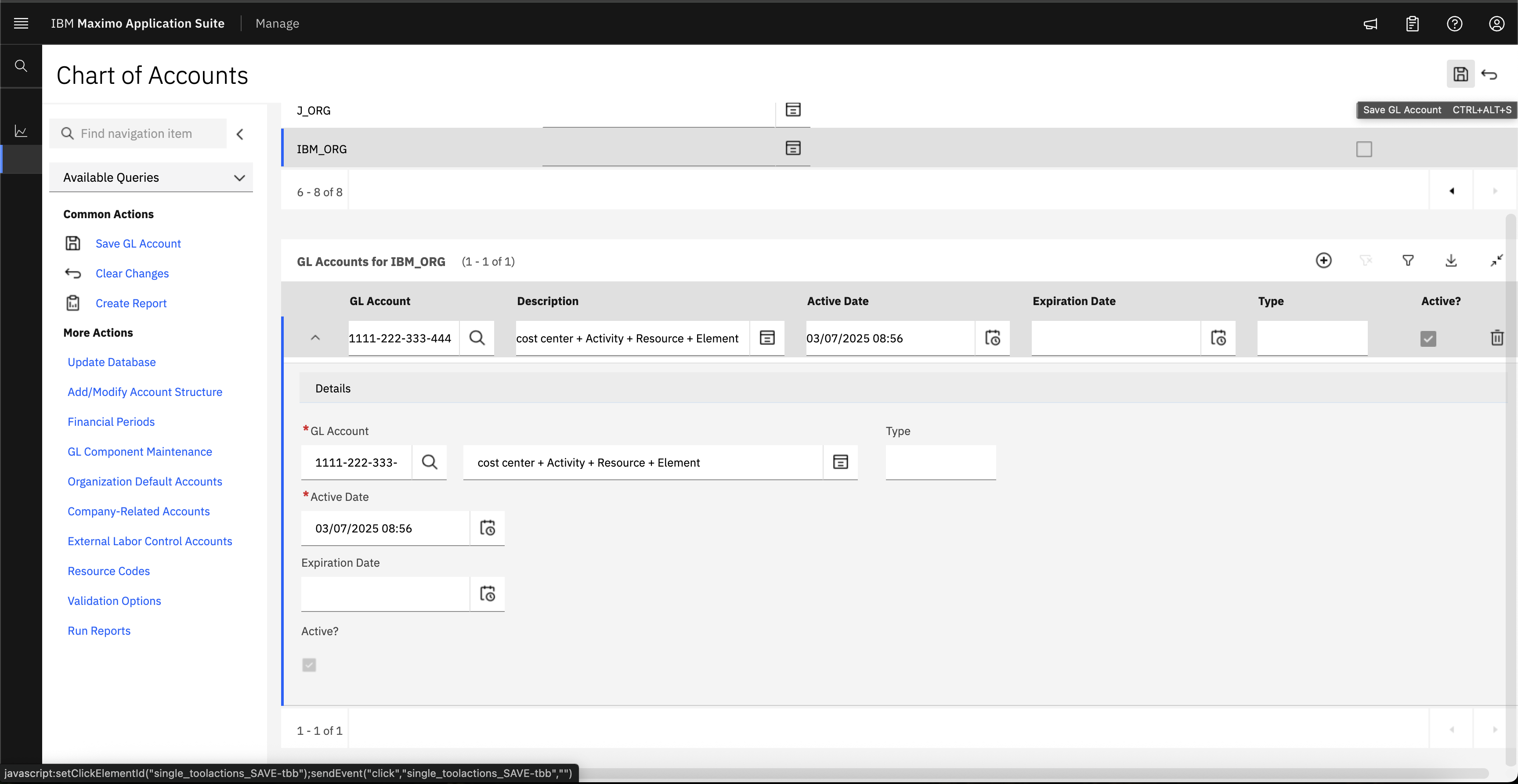Open Active Date calendar in Details

pos(488,529)
